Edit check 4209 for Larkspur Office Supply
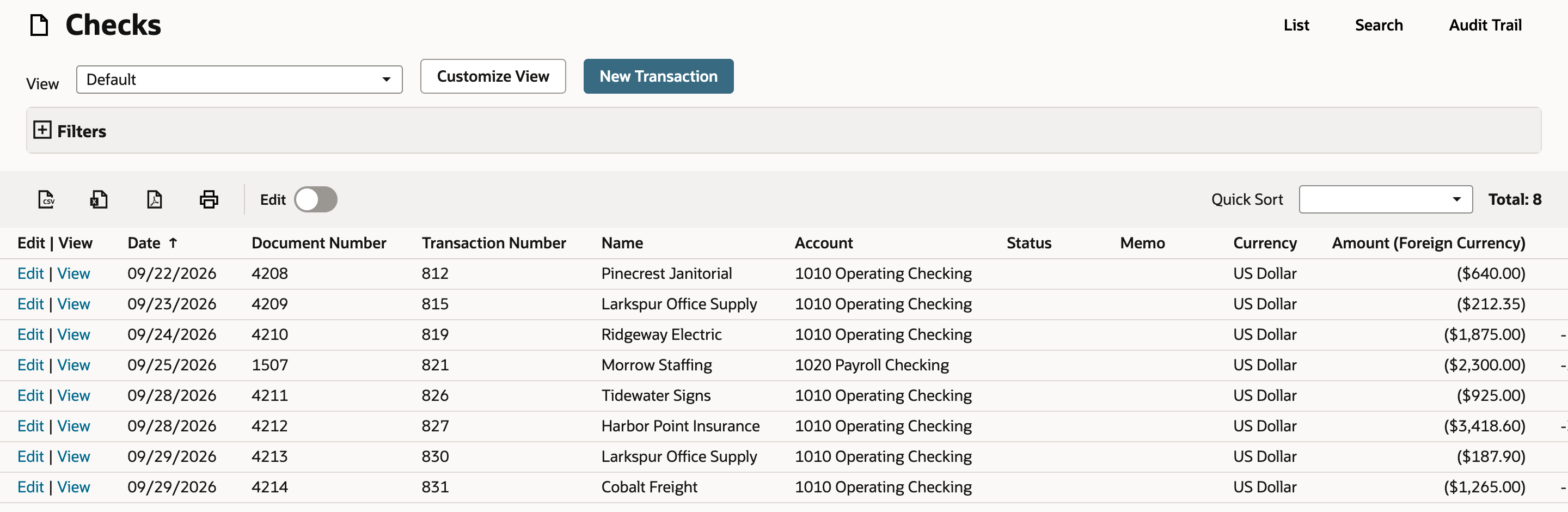This screenshot has height=512, width=1568. (30, 304)
